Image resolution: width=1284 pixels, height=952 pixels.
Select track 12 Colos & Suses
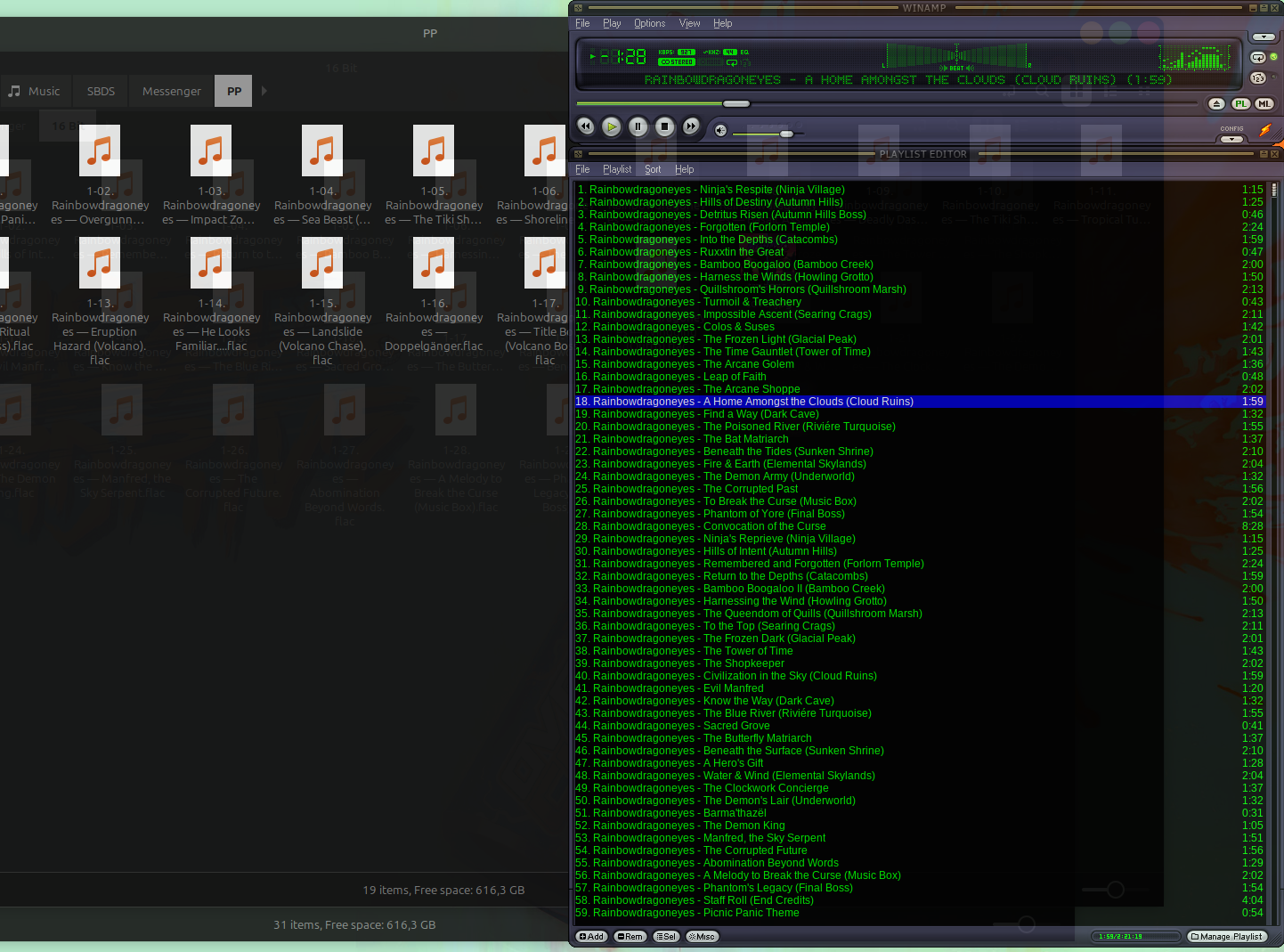[x=919, y=327]
